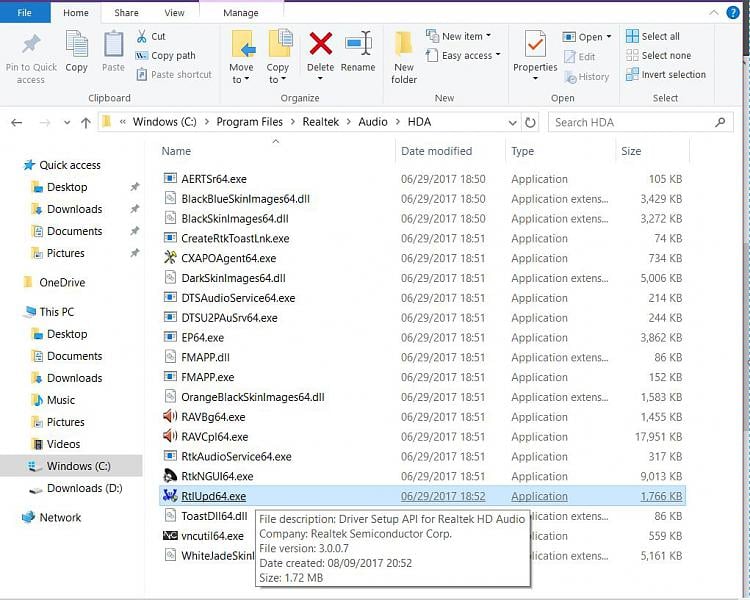750x600 pixels.
Task: Select the RtkNGUI64.exe file
Action: click(x=209, y=476)
